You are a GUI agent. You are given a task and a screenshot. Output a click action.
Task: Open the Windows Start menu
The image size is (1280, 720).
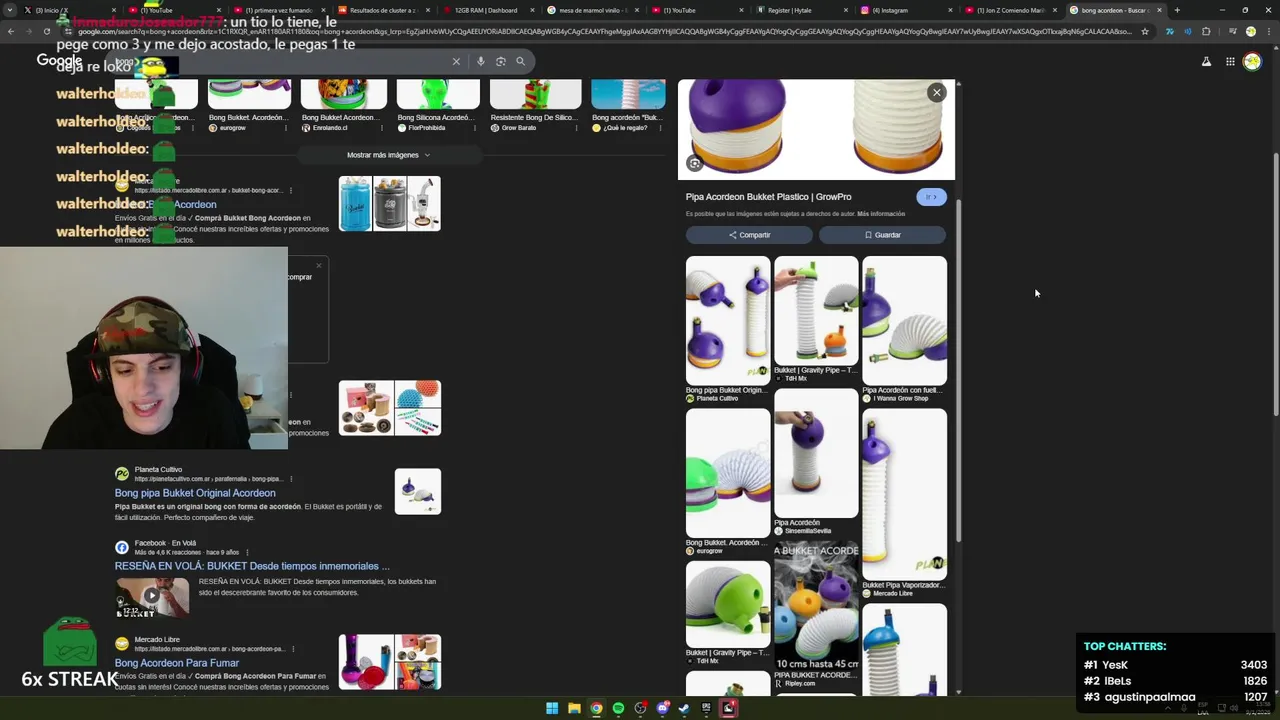pyautogui.click(x=552, y=708)
